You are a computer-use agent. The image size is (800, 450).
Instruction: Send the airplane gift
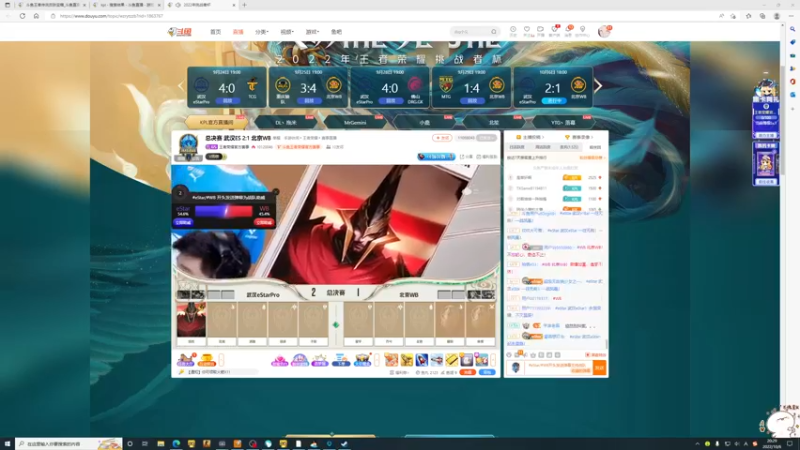pos(437,360)
